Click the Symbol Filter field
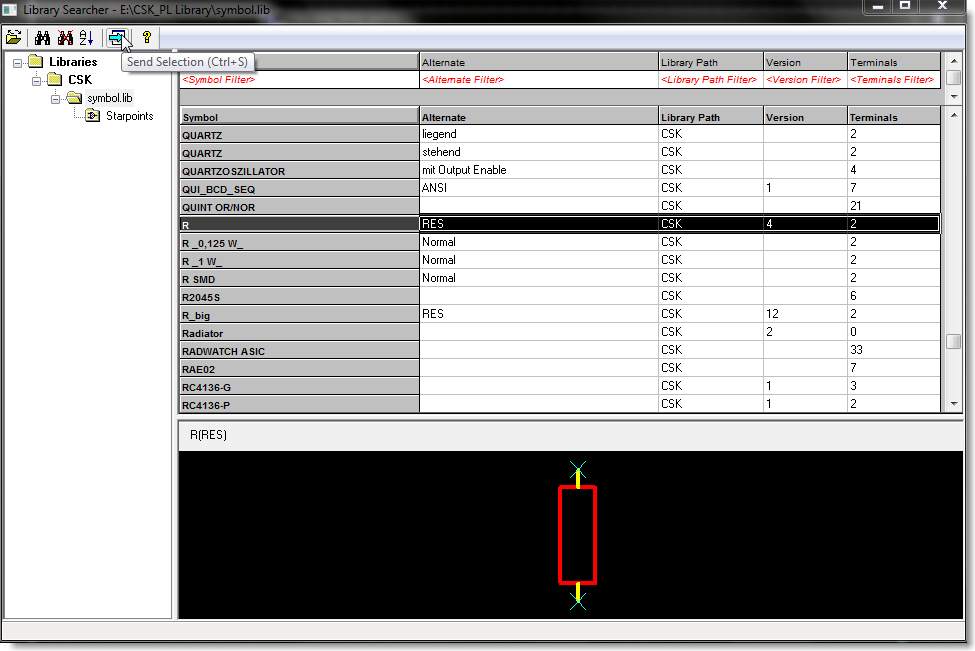Image resolution: width=975 pixels, height=651 pixels. click(x=299, y=80)
